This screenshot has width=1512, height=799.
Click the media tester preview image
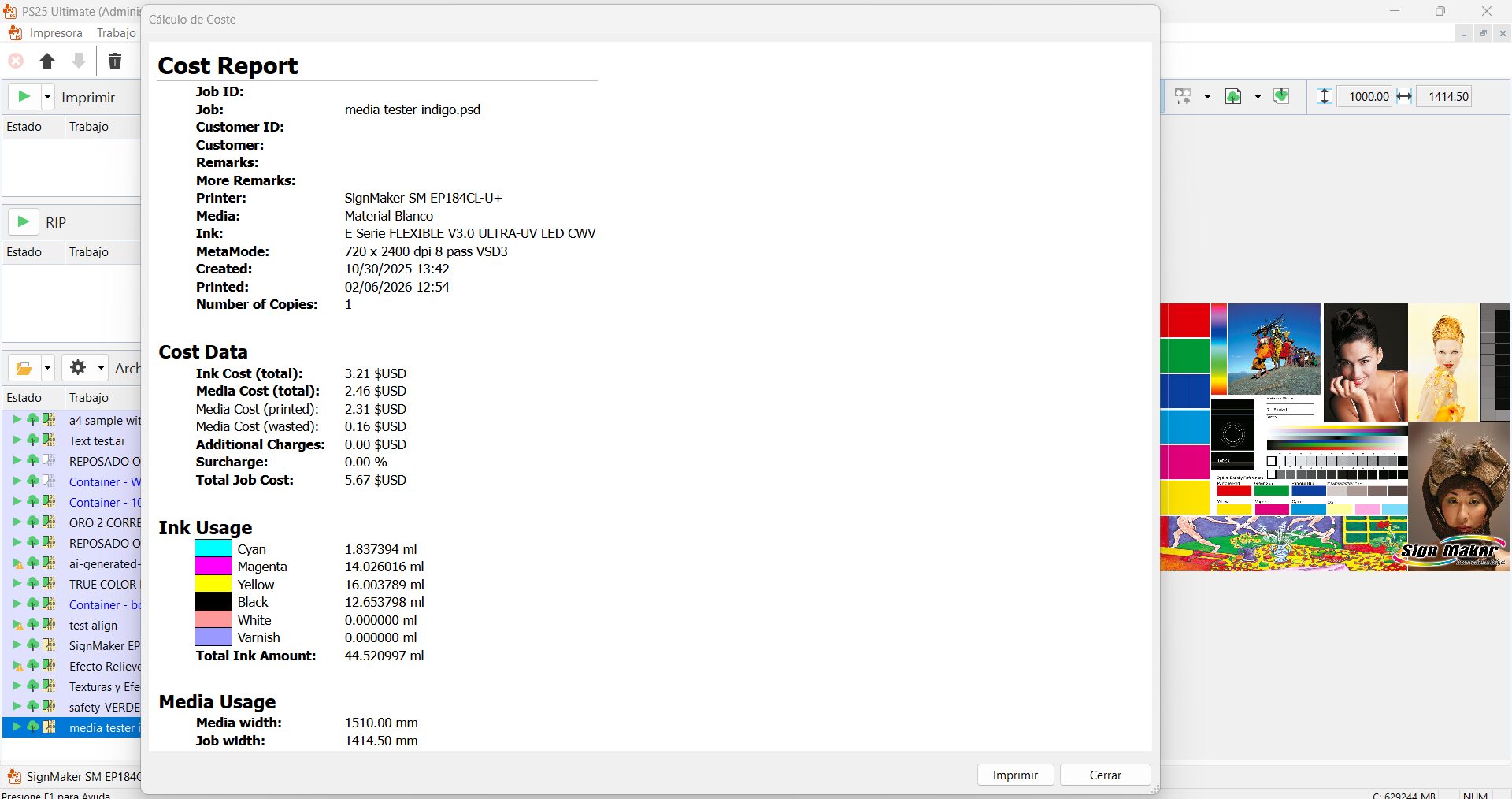[1335, 437]
